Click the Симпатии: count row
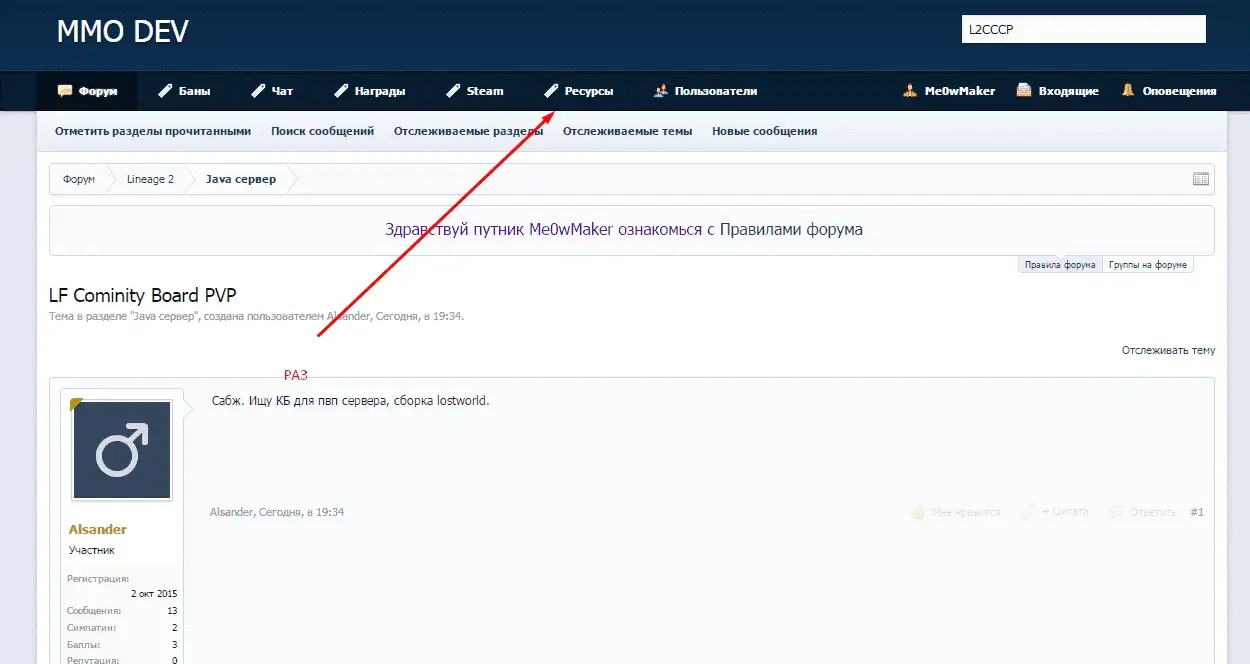The image size is (1250, 664). [x=122, y=627]
